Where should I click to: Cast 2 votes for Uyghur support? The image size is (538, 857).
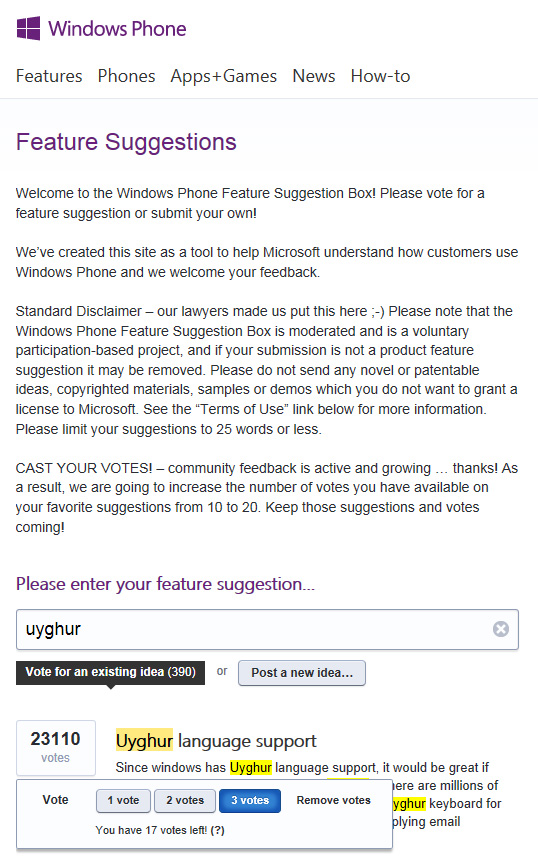[x=185, y=801]
